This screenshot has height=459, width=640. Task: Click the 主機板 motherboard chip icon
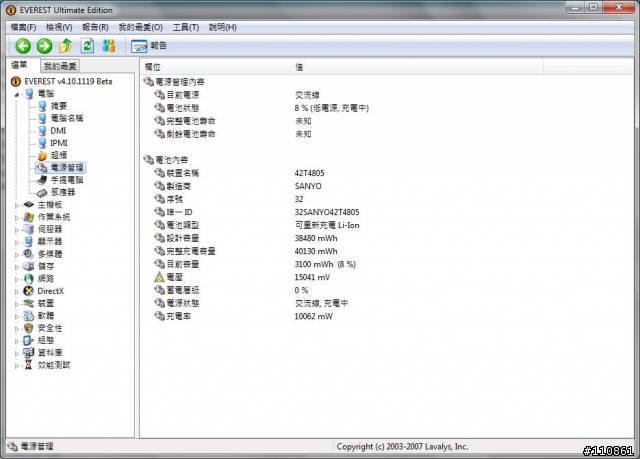pos(29,204)
